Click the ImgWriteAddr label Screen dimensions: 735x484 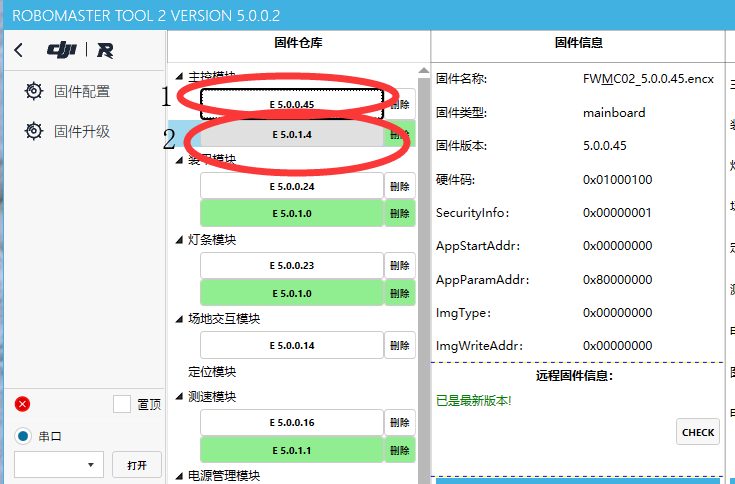click(479, 346)
